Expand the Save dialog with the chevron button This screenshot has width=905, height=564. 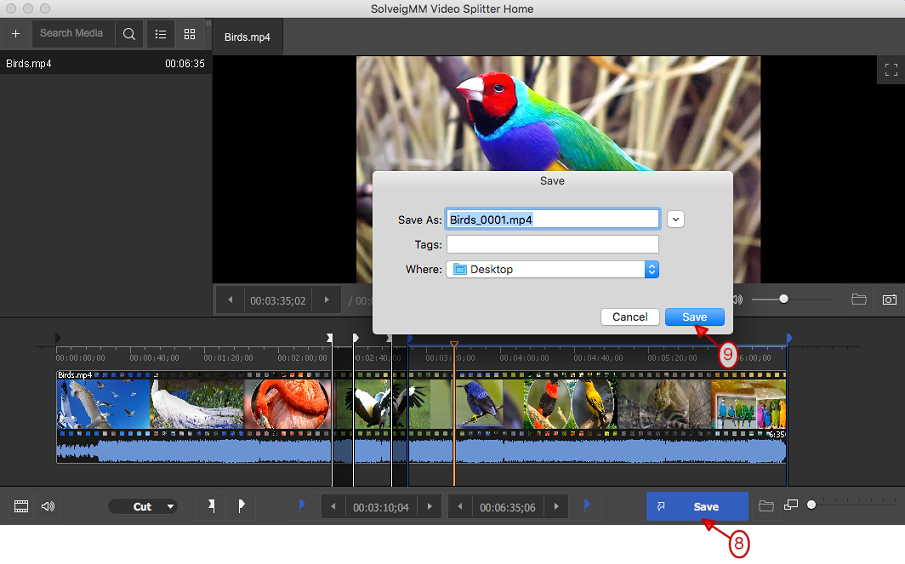tap(676, 219)
